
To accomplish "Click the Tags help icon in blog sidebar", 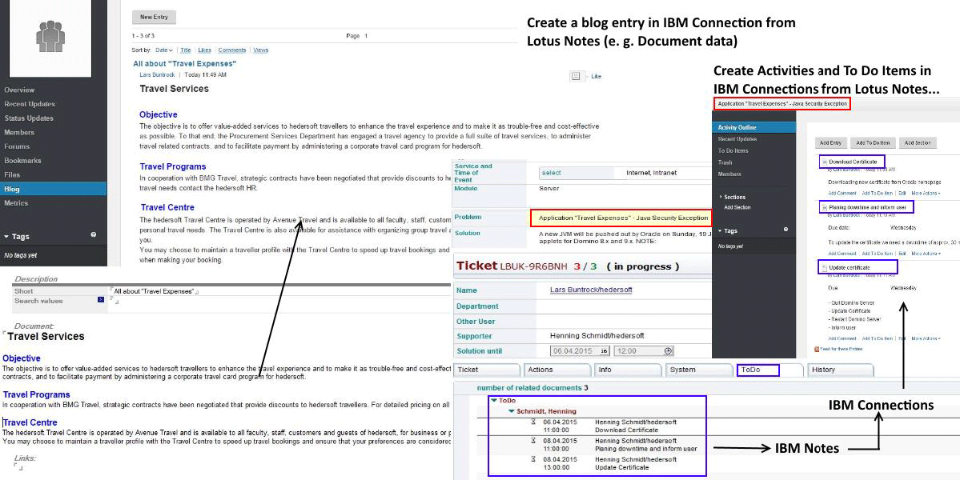I will [x=93, y=235].
